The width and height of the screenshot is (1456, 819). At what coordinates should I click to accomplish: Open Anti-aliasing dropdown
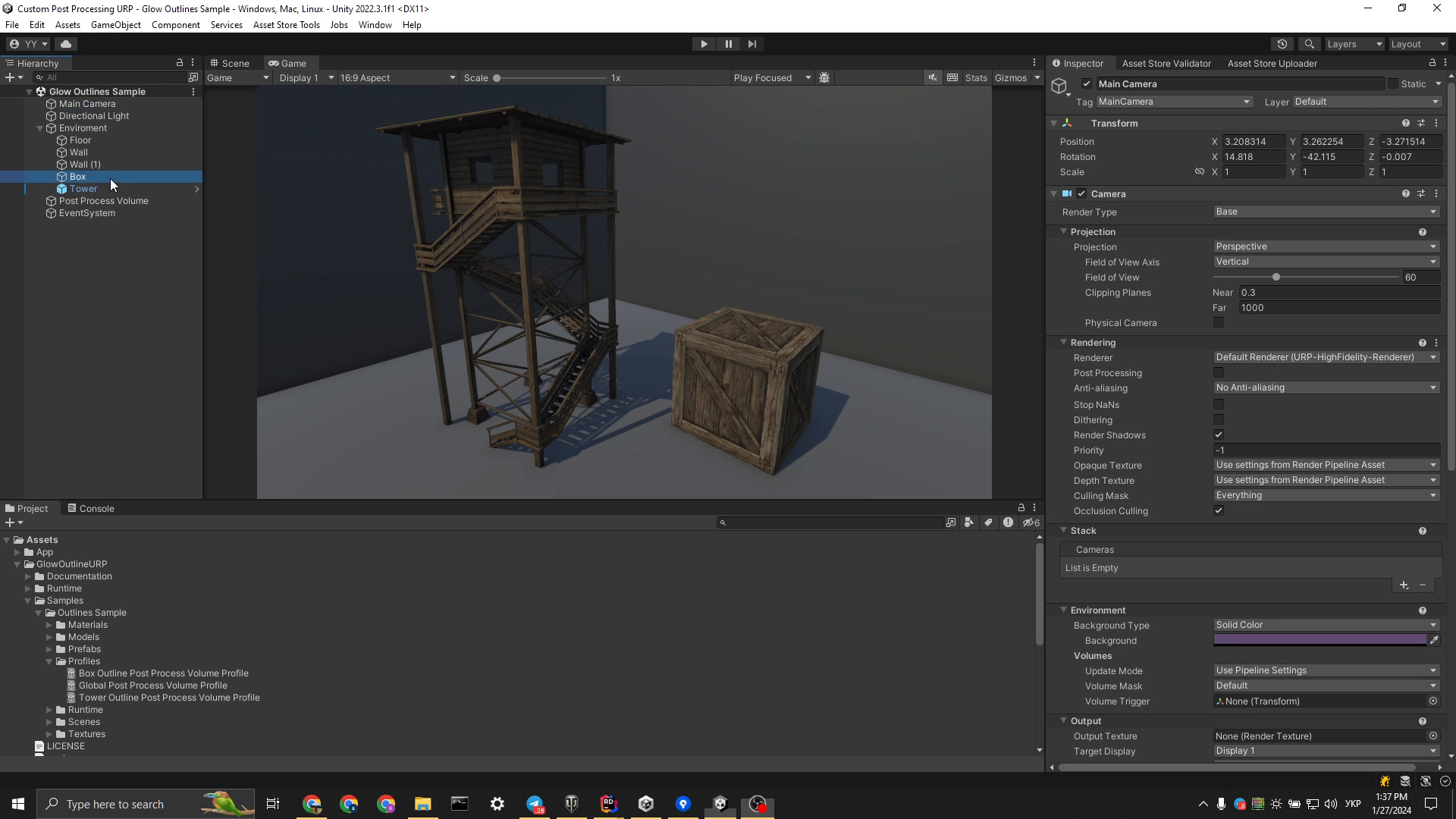click(x=1326, y=388)
